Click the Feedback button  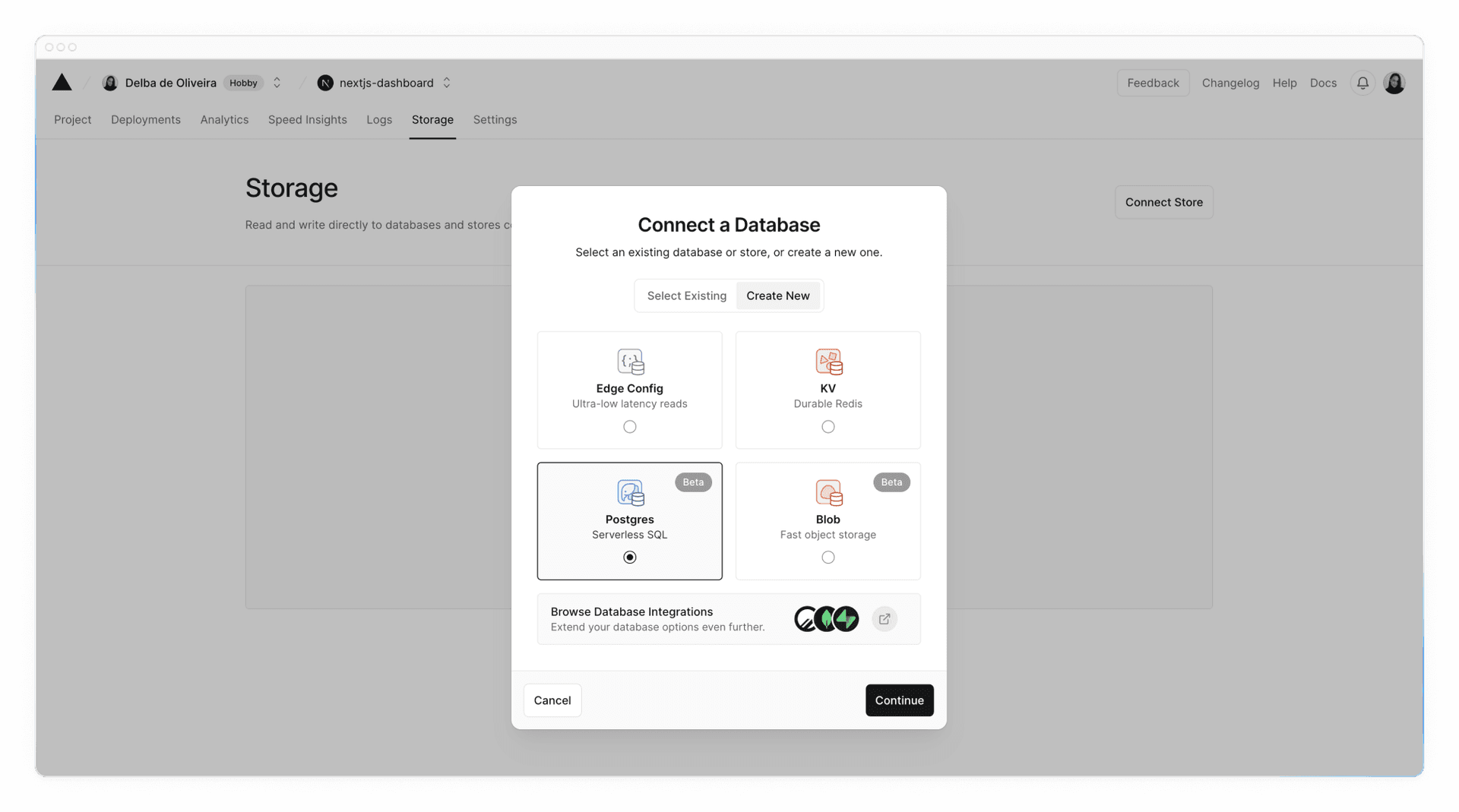tap(1153, 83)
